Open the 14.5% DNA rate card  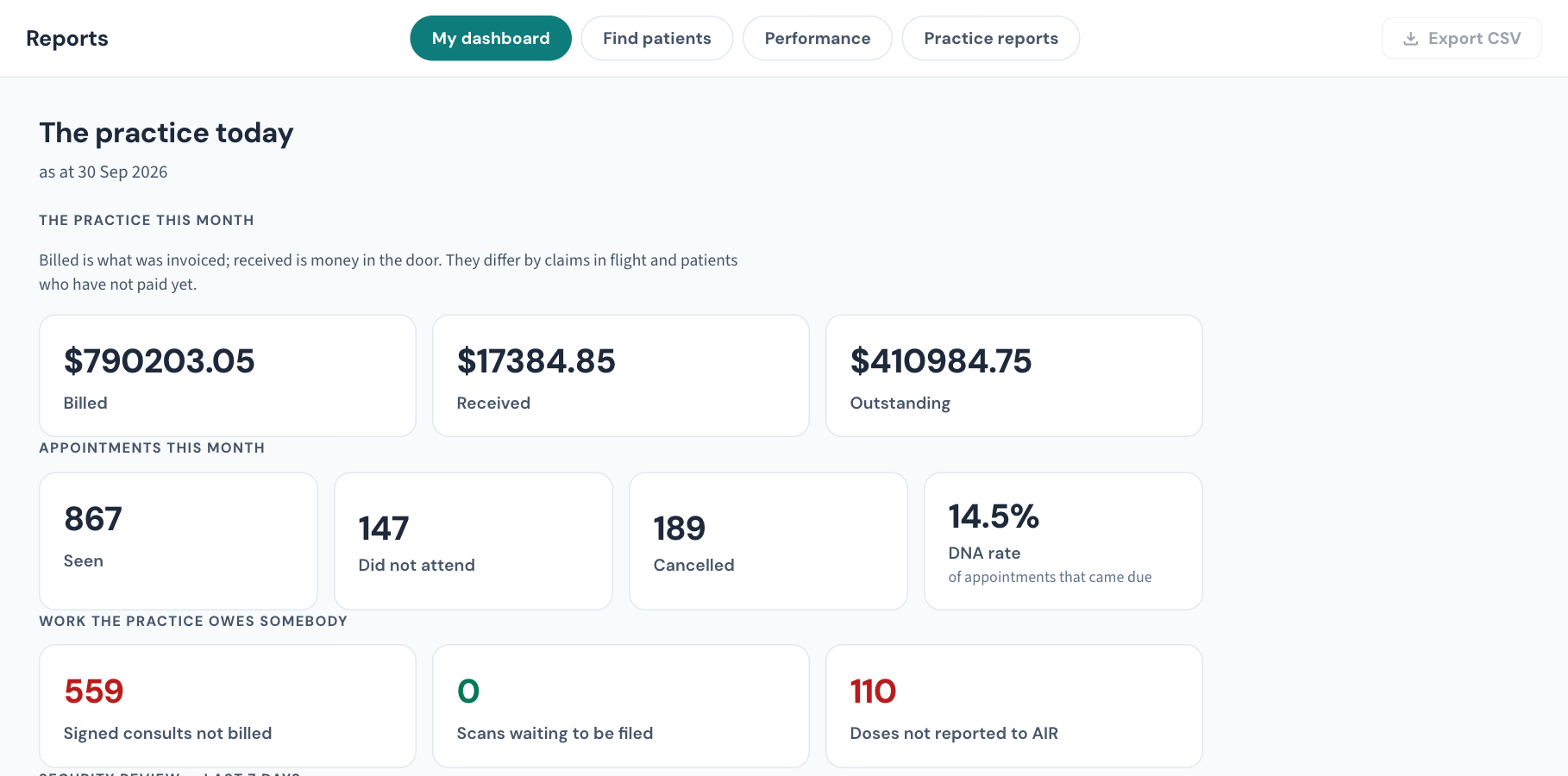click(1063, 541)
